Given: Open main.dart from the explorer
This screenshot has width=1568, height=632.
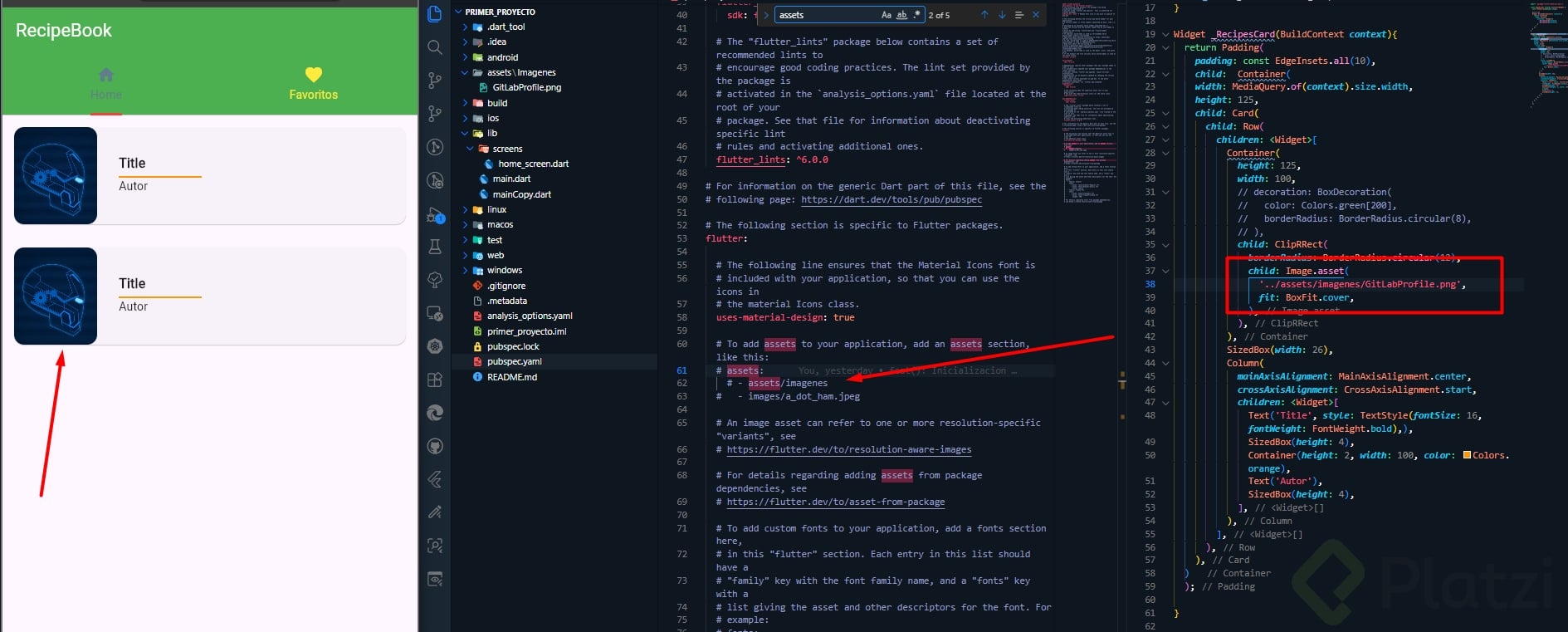Looking at the screenshot, I should [x=511, y=179].
